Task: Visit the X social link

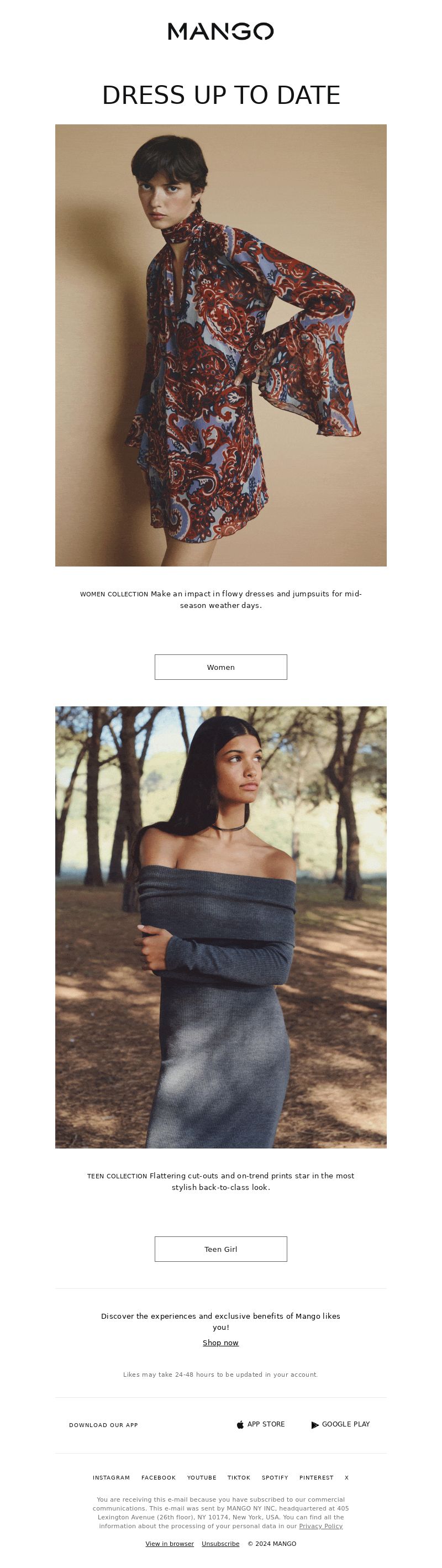Action: point(347,1477)
